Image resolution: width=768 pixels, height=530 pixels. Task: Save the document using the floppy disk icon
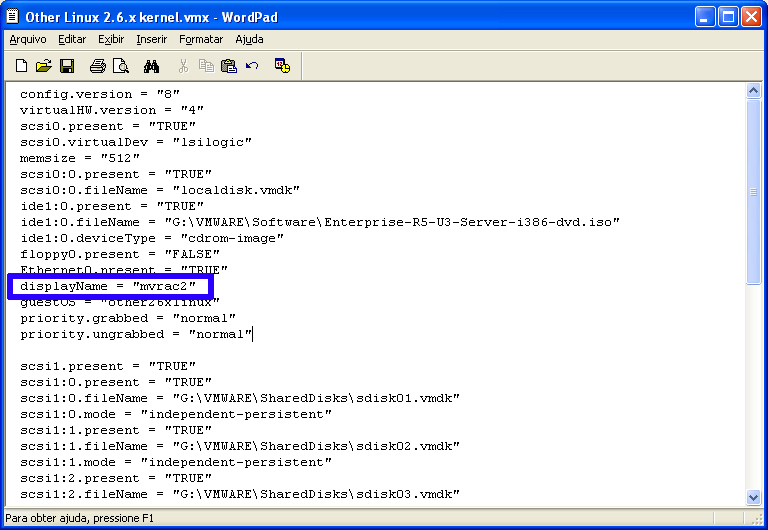tap(67, 67)
